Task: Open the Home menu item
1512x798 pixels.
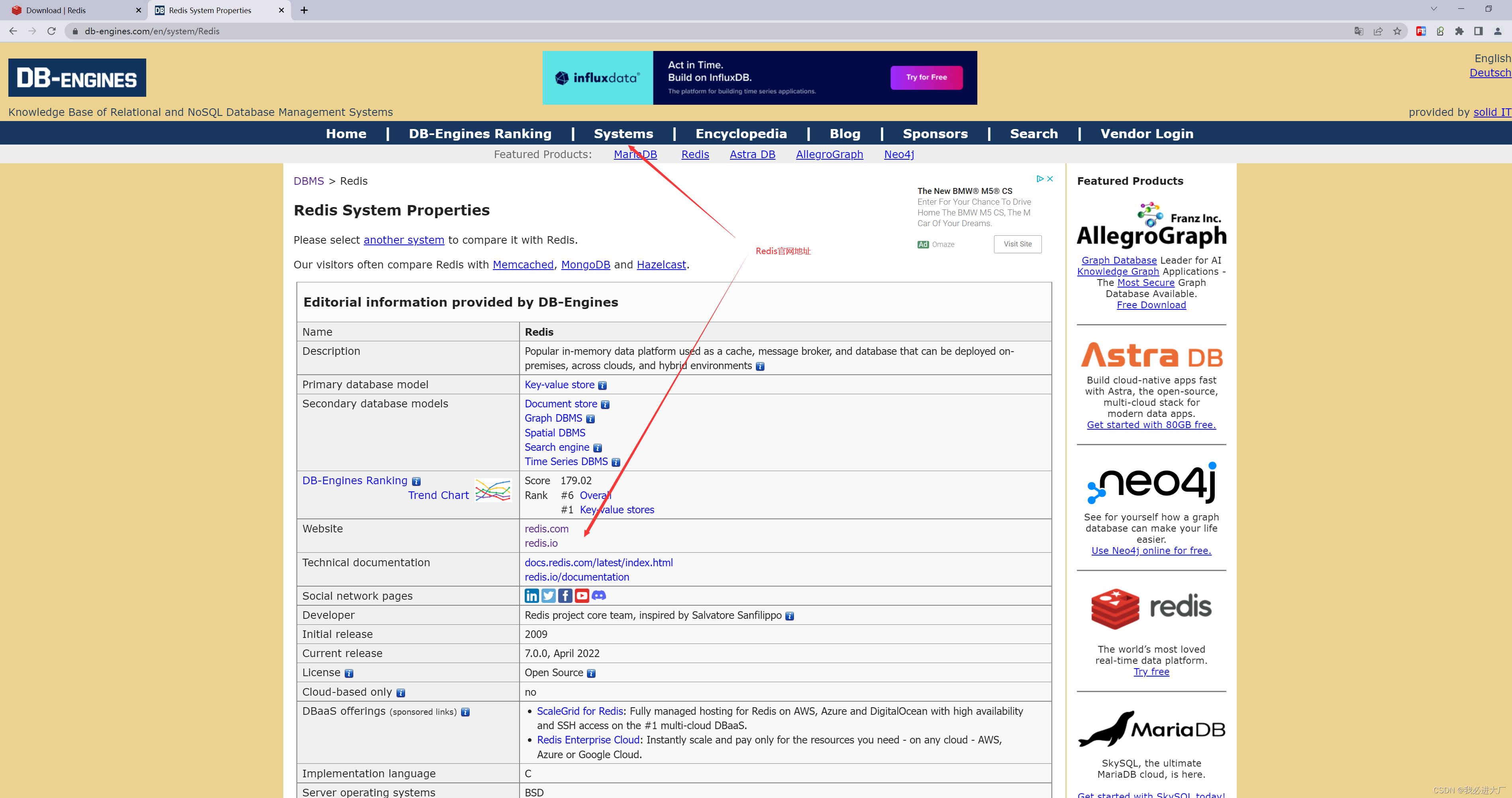Action: click(x=346, y=134)
